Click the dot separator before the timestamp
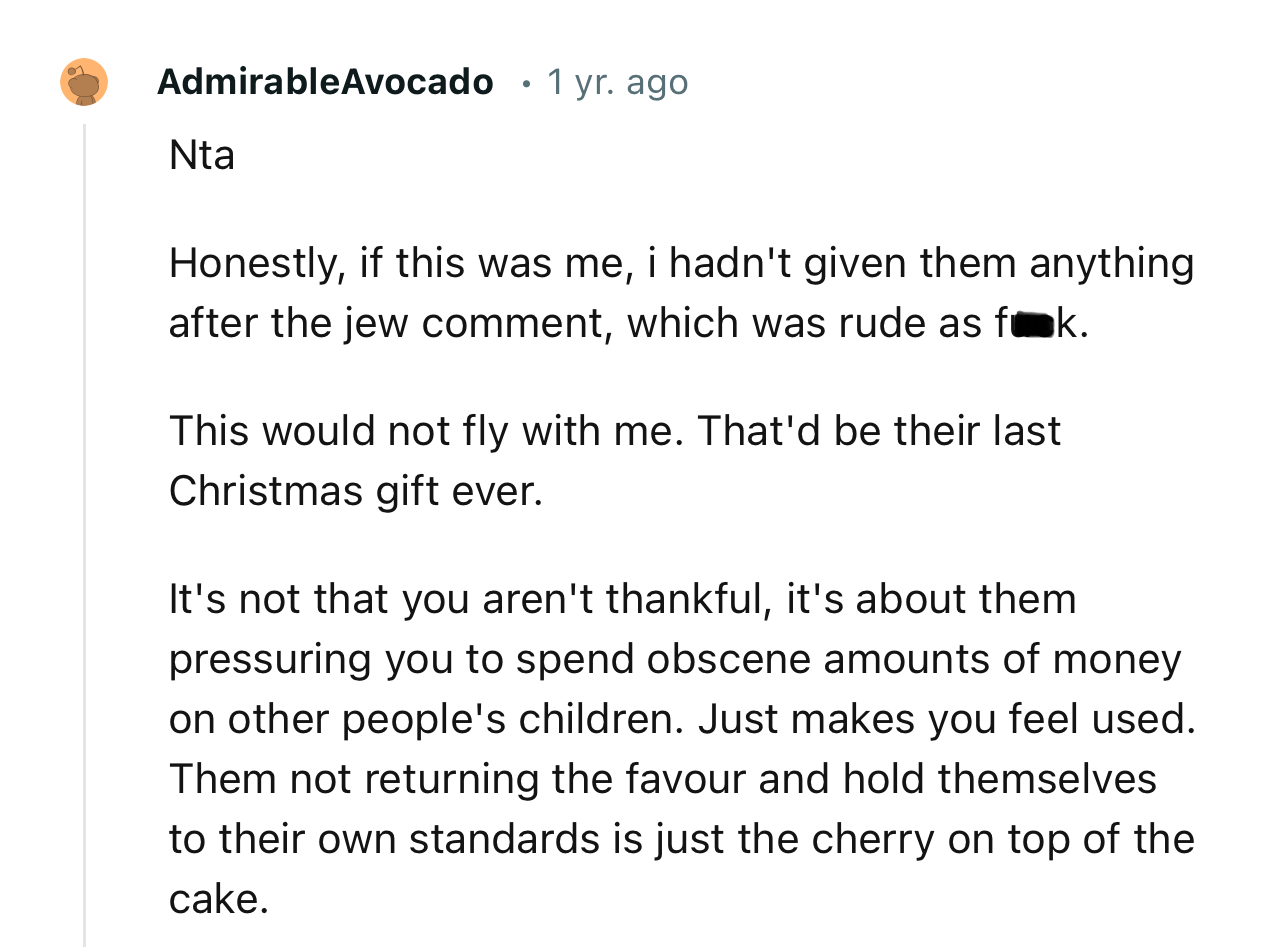 (525, 83)
